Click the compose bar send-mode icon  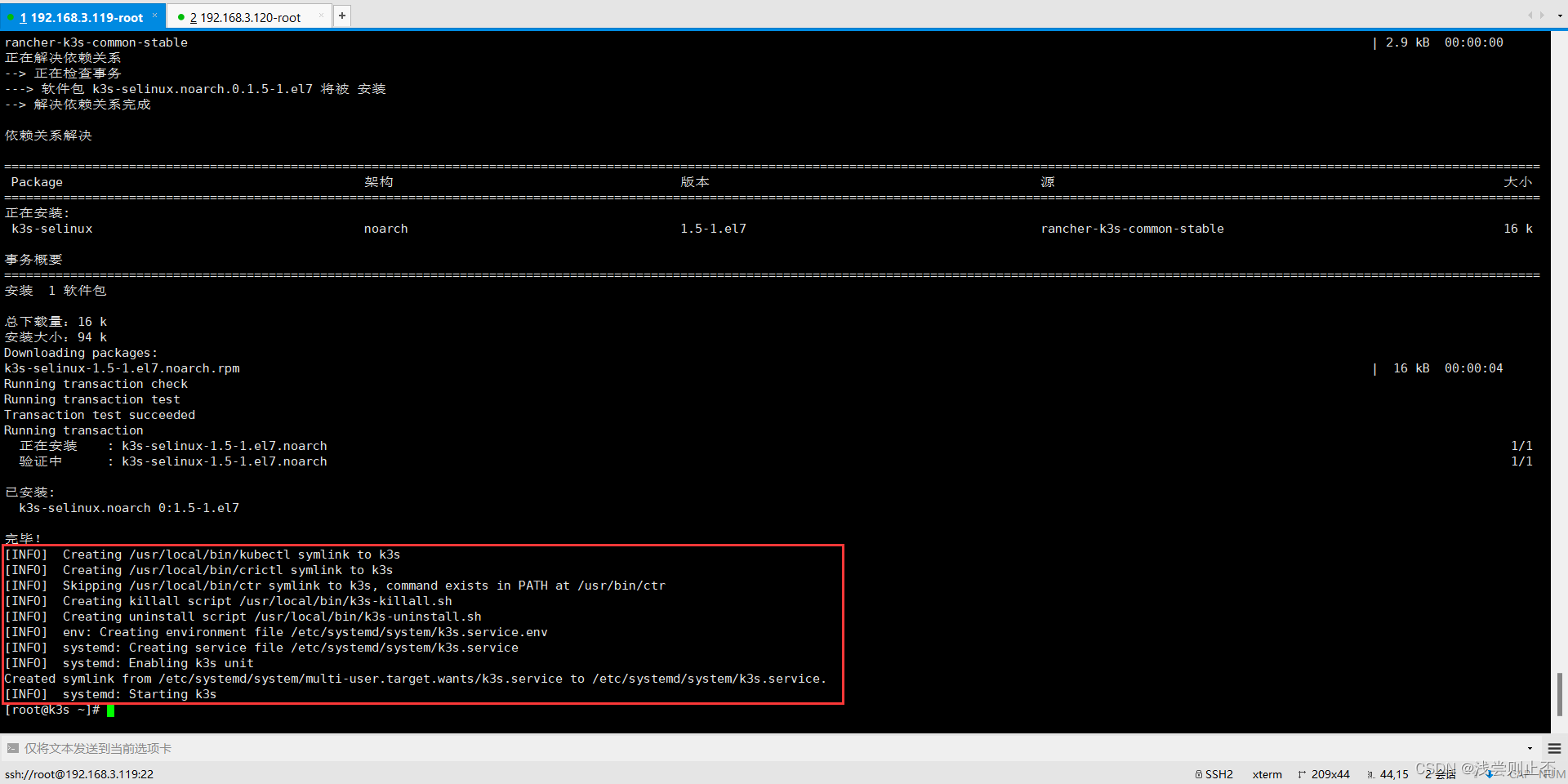click(x=12, y=748)
